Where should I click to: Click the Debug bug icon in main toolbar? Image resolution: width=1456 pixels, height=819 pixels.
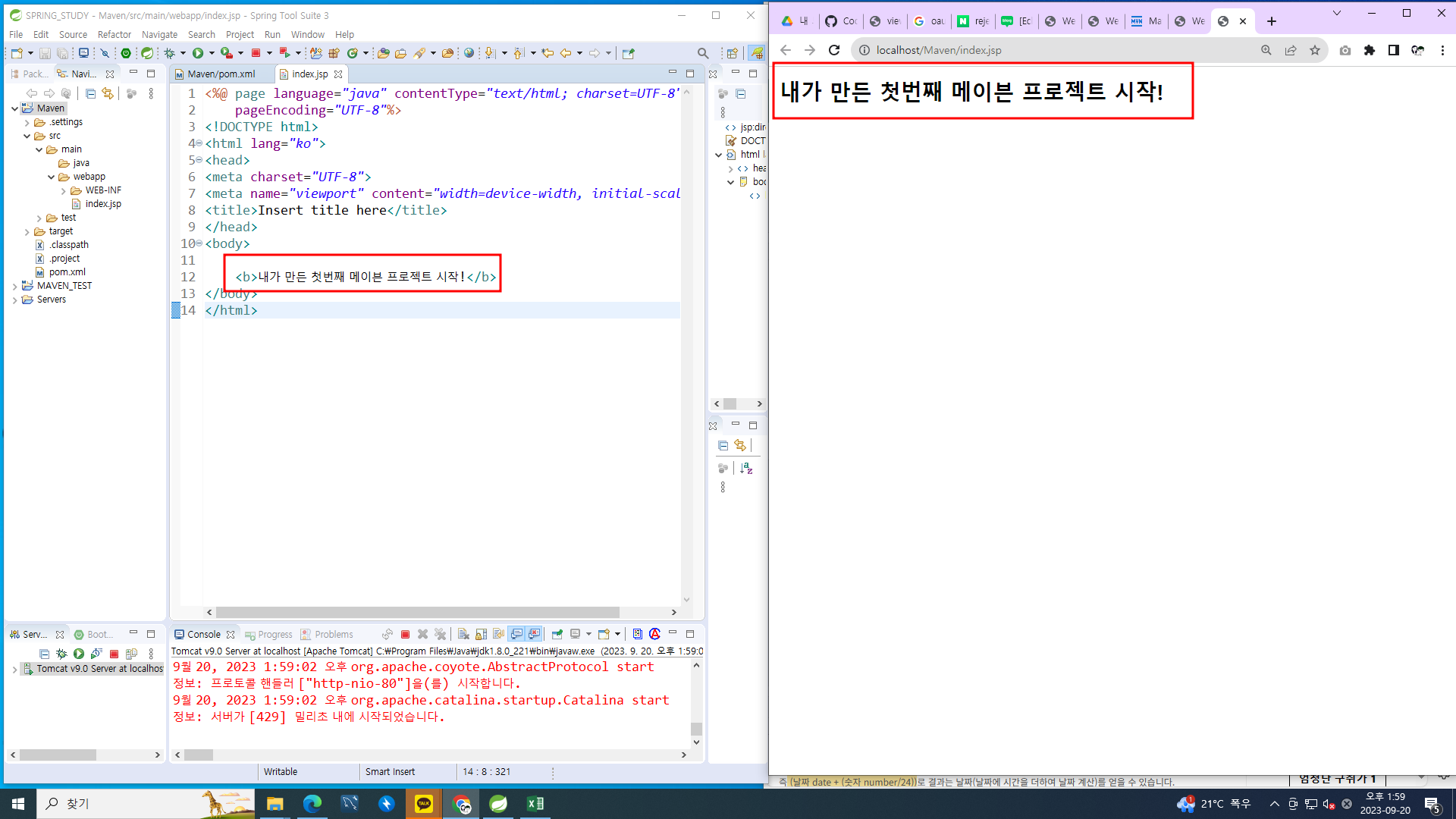[170, 53]
